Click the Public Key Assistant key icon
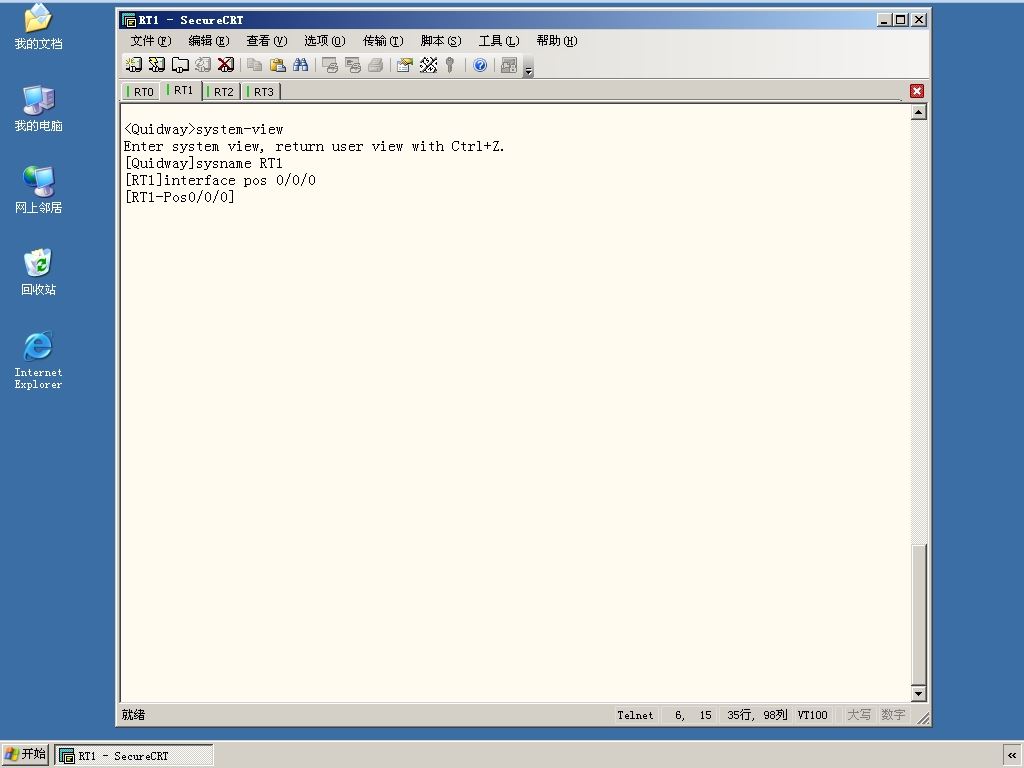The height and width of the screenshot is (768, 1024). pyautogui.click(x=450, y=65)
